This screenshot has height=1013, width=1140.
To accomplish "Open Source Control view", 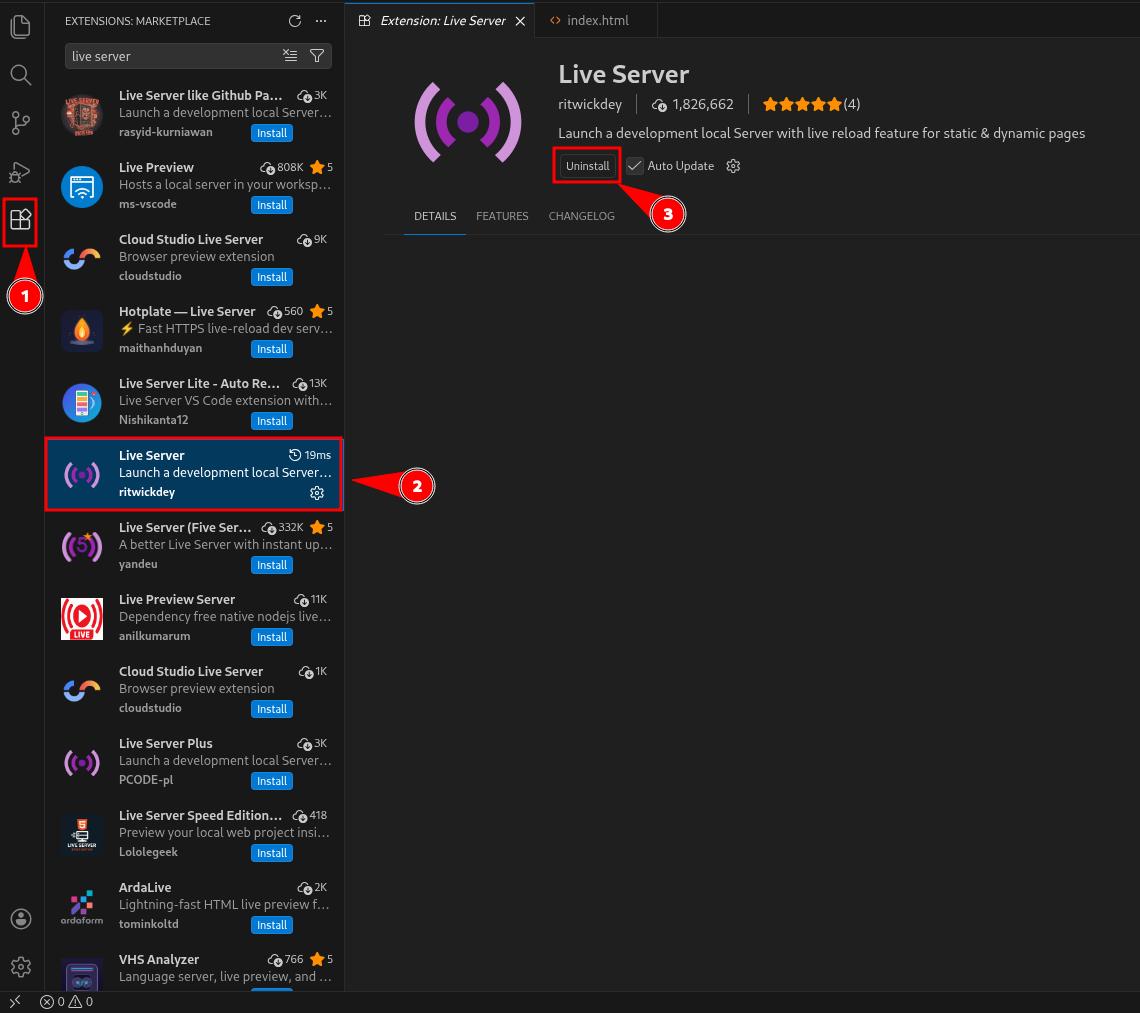I will click(x=21, y=123).
